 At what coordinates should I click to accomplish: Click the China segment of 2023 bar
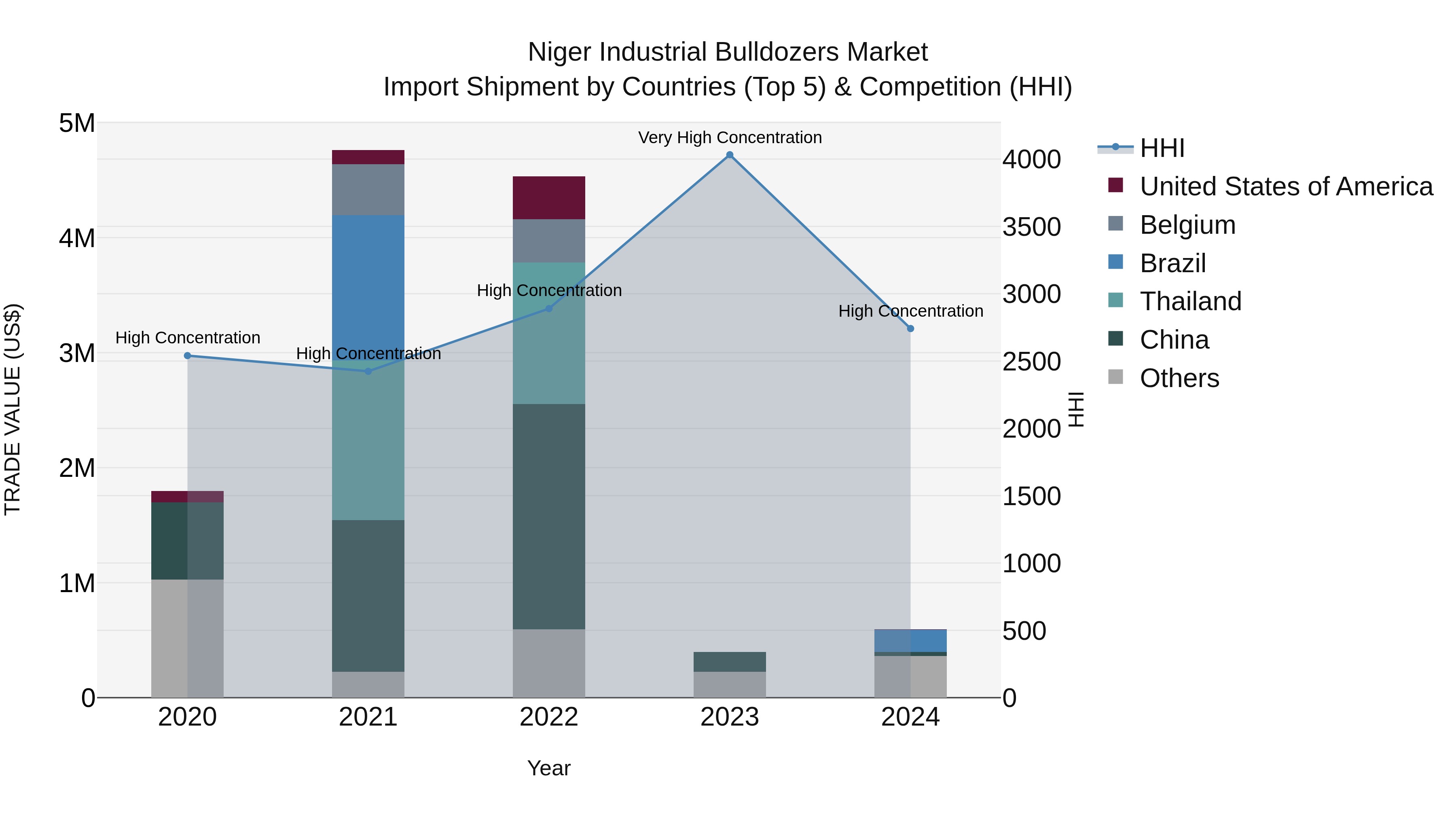click(730, 662)
